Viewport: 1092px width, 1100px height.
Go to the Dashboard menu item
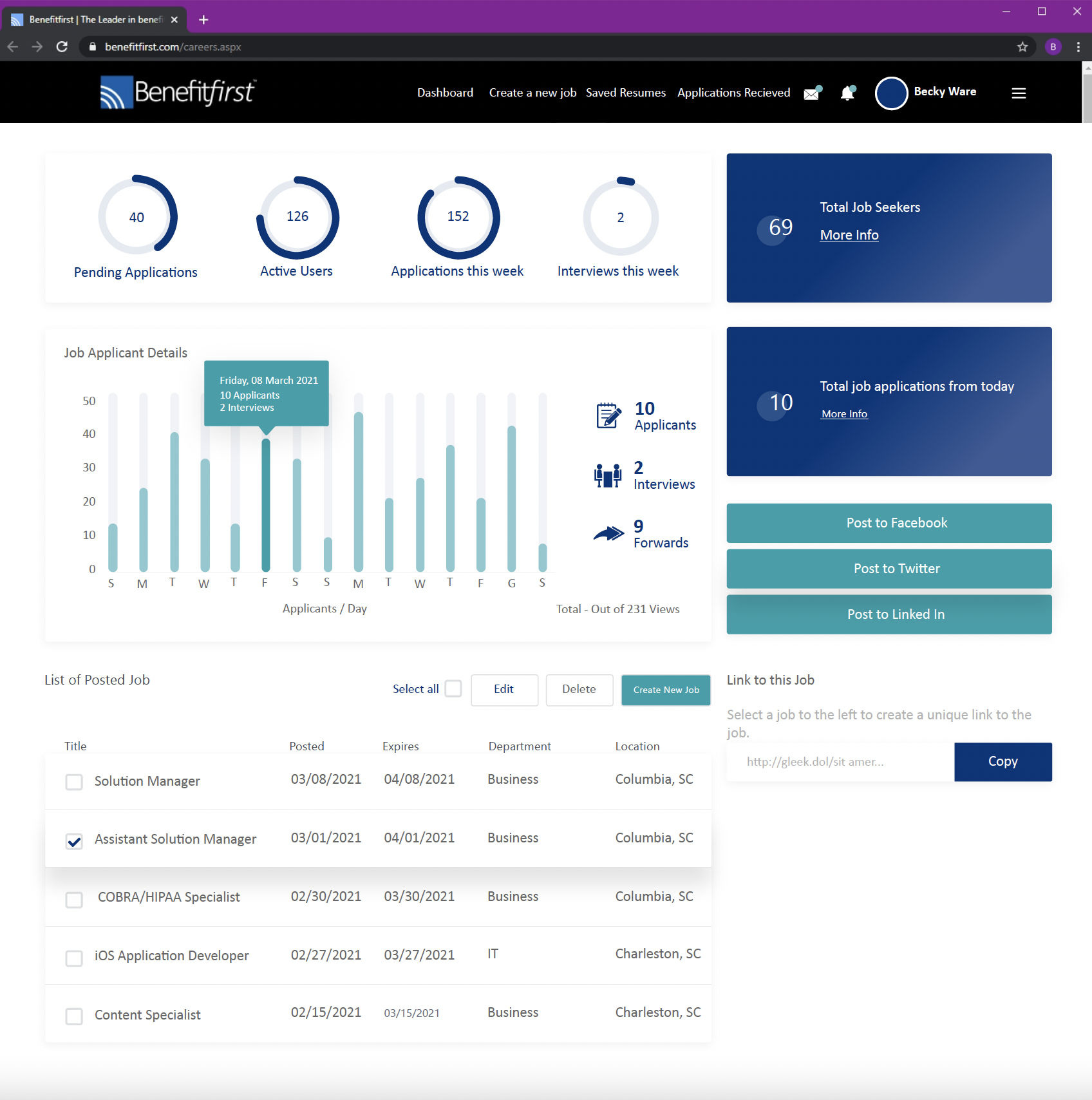tap(445, 93)
